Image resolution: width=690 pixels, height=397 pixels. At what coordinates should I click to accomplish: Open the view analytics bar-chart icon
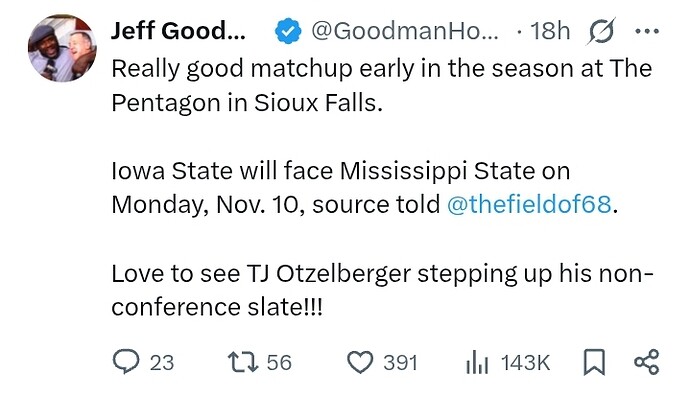477,363
